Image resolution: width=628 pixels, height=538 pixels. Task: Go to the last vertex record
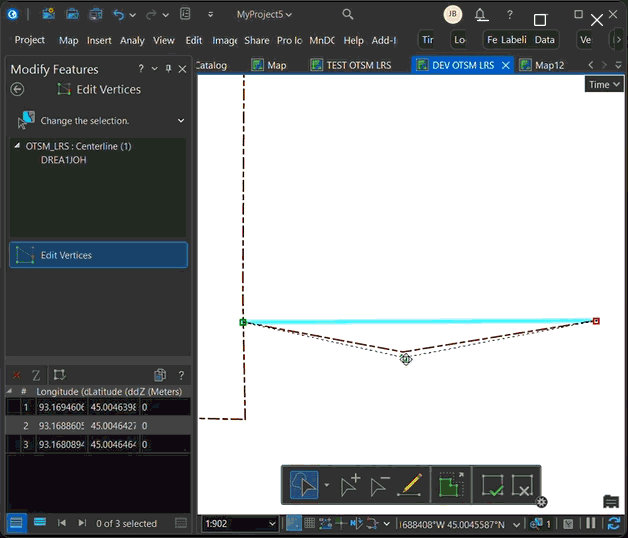click(x=82, y=523)
